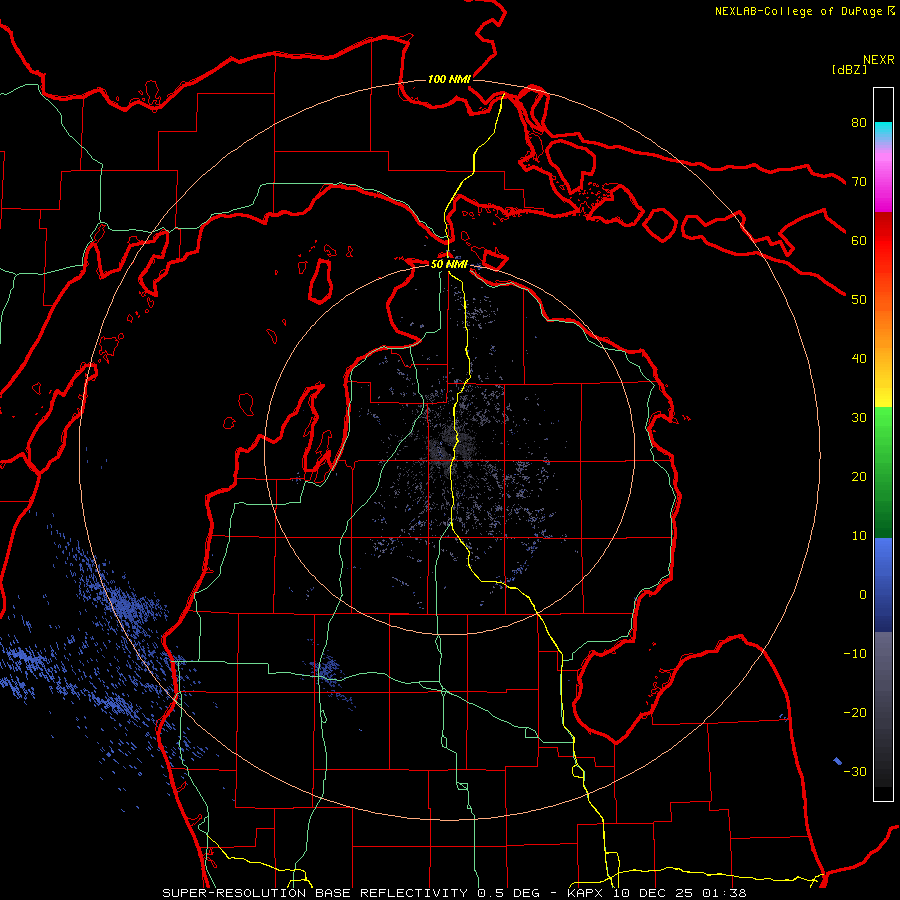Click the 50 value on the color scale
The width and height of the screenshot is (900, 900).
click(x=859, y=300)
